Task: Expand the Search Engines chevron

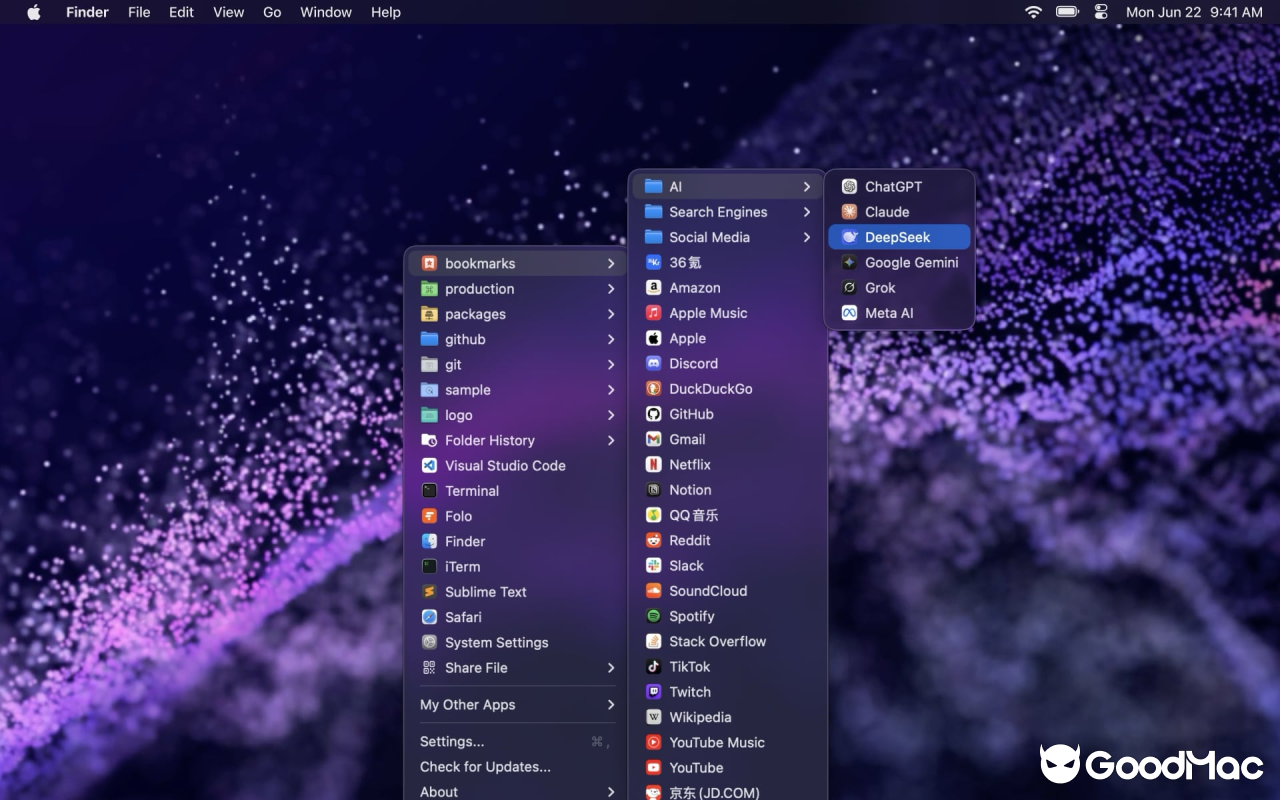Action: 807,212
